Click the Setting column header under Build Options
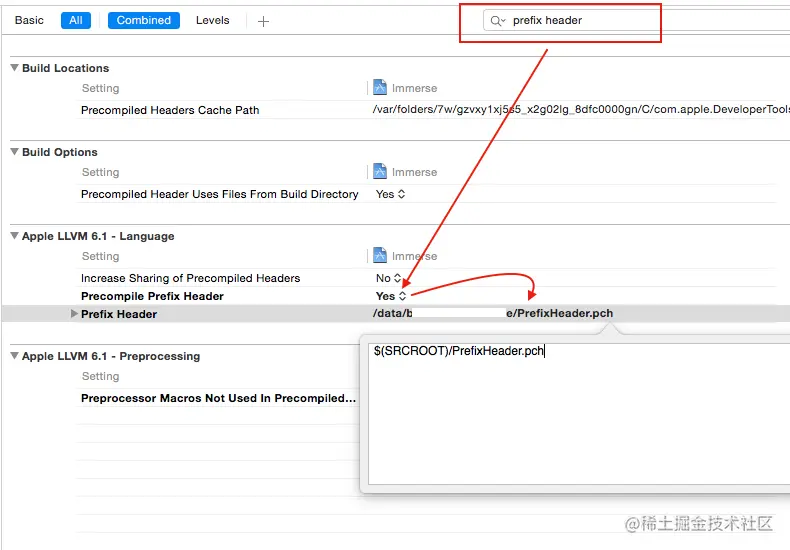The height and width of the screenshot is (550, 790). [x=101, y=172]
